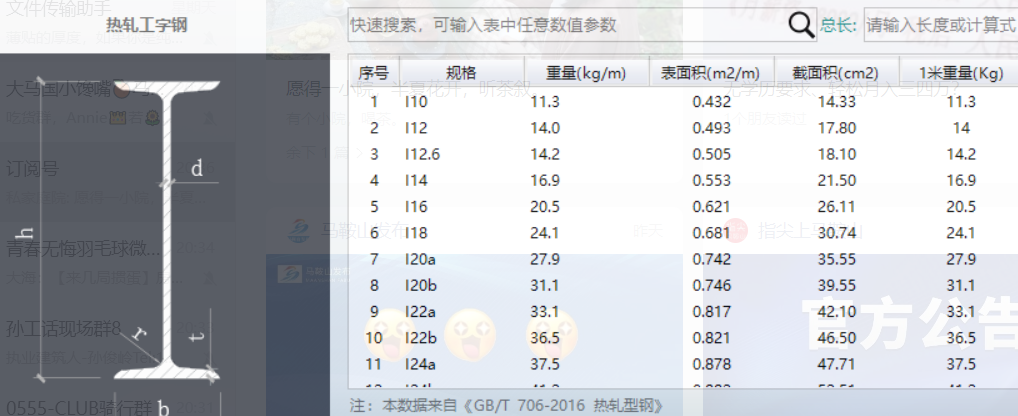
Task: Select the I20b specification row
Action: [x=683, y=286]
